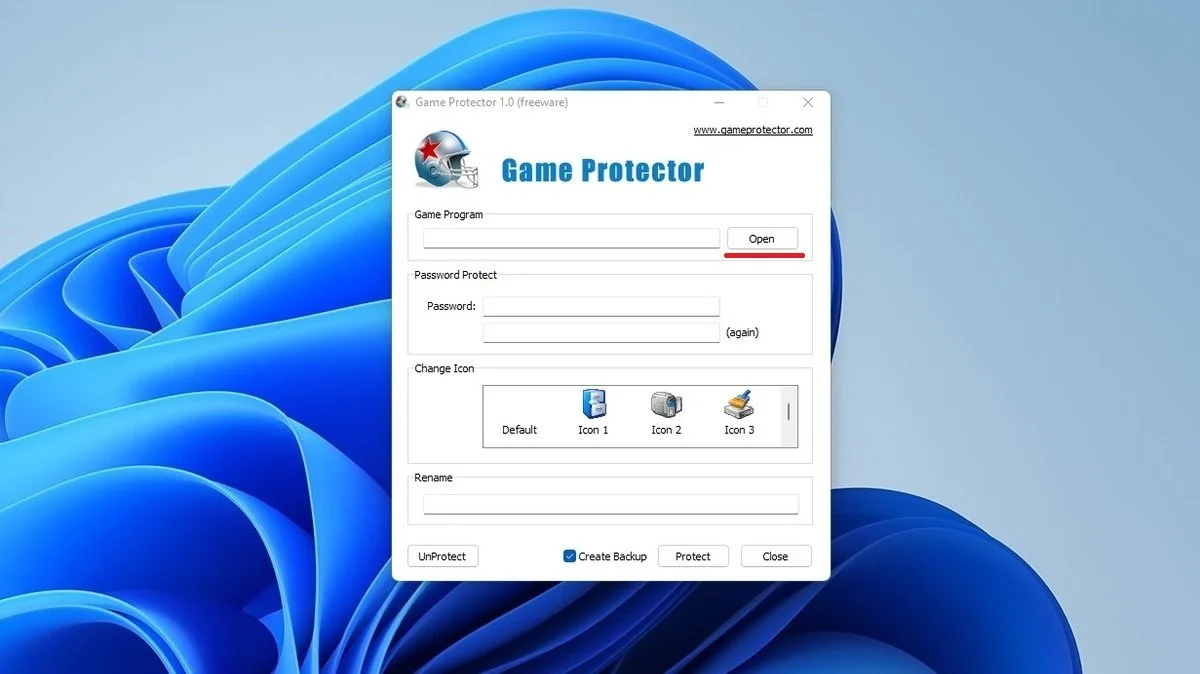Choose the Default icon option
Screen dimensions: 1200x674
(519, 430)
